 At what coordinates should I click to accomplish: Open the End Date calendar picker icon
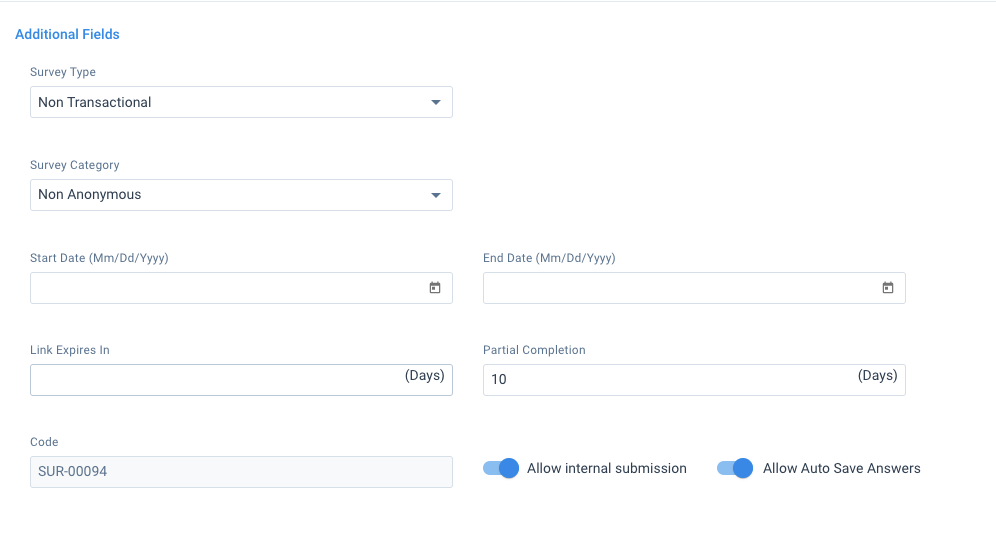887,288
